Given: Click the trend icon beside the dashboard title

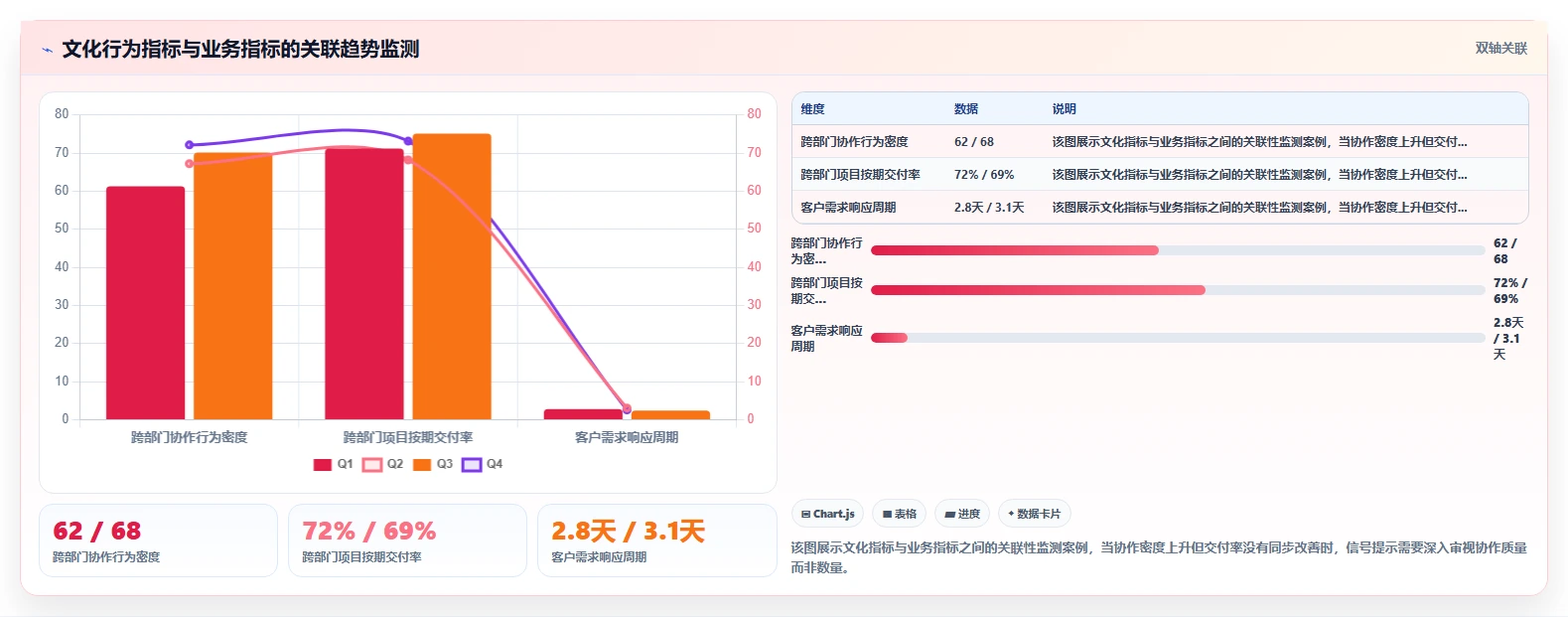Looking at the screenshot, I should pos(47,50).
